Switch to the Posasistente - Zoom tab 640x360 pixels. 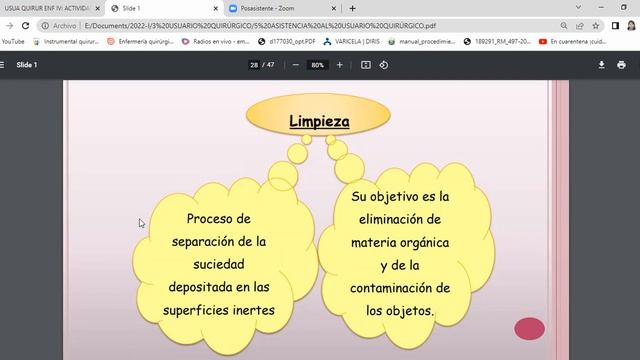pyautogui.click(x=282, y=8)
